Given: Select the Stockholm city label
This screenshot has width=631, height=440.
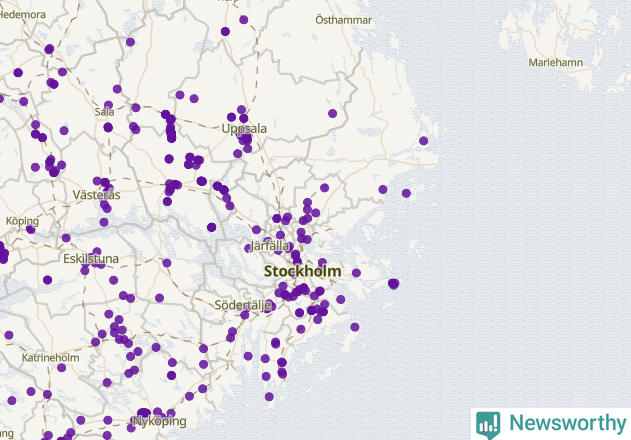Looking at the screenshot, I should pos(303,271).
